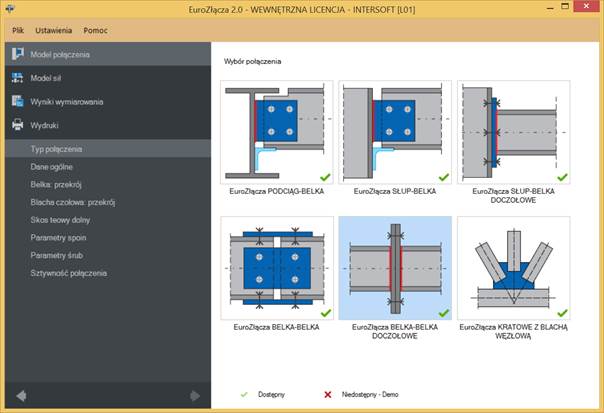The image size is (604, 413).
Task: Click the forward arrow navigation button
Action: [195, 396]
